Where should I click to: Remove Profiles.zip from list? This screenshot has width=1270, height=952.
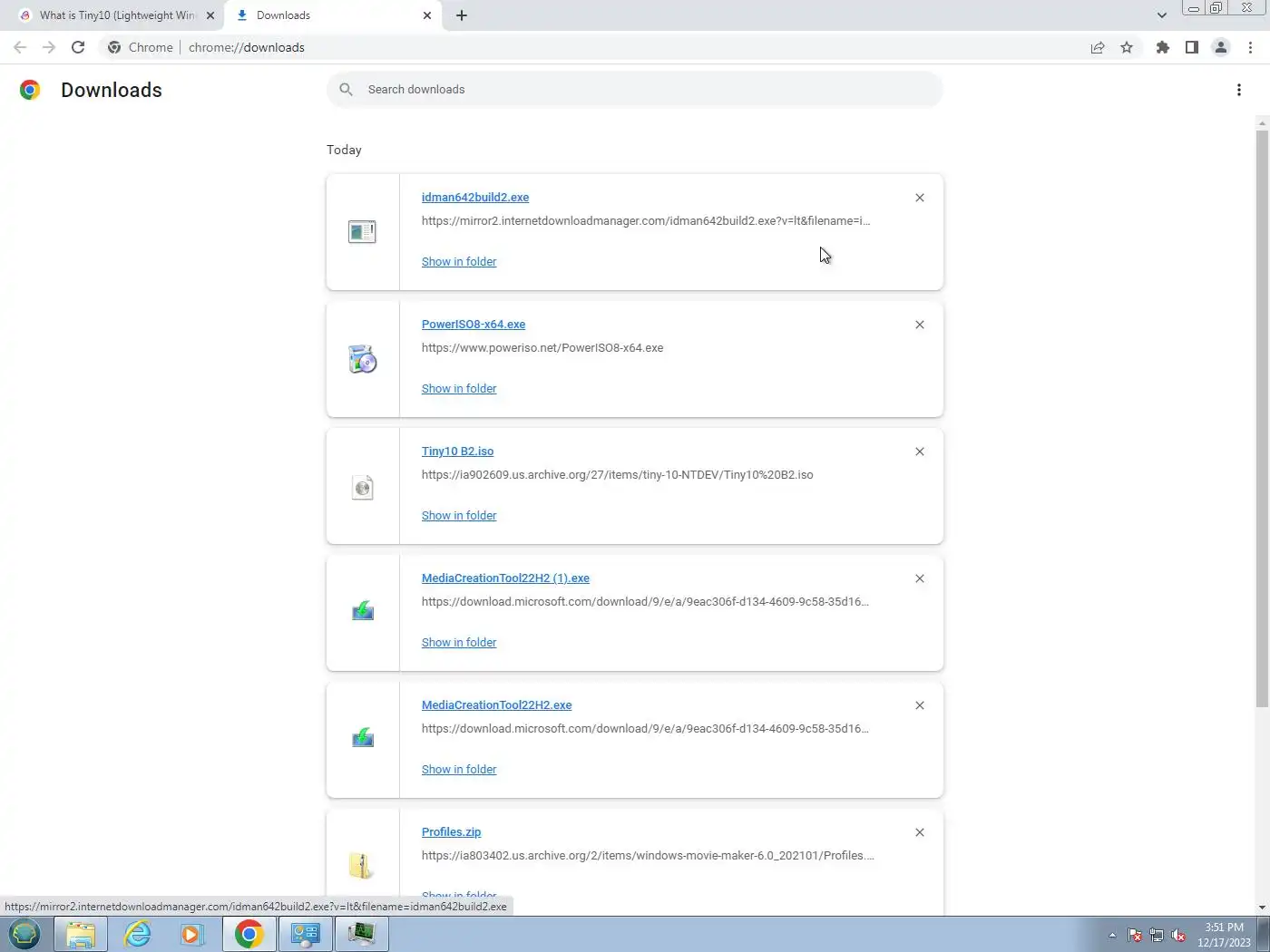tap(920, 832)
